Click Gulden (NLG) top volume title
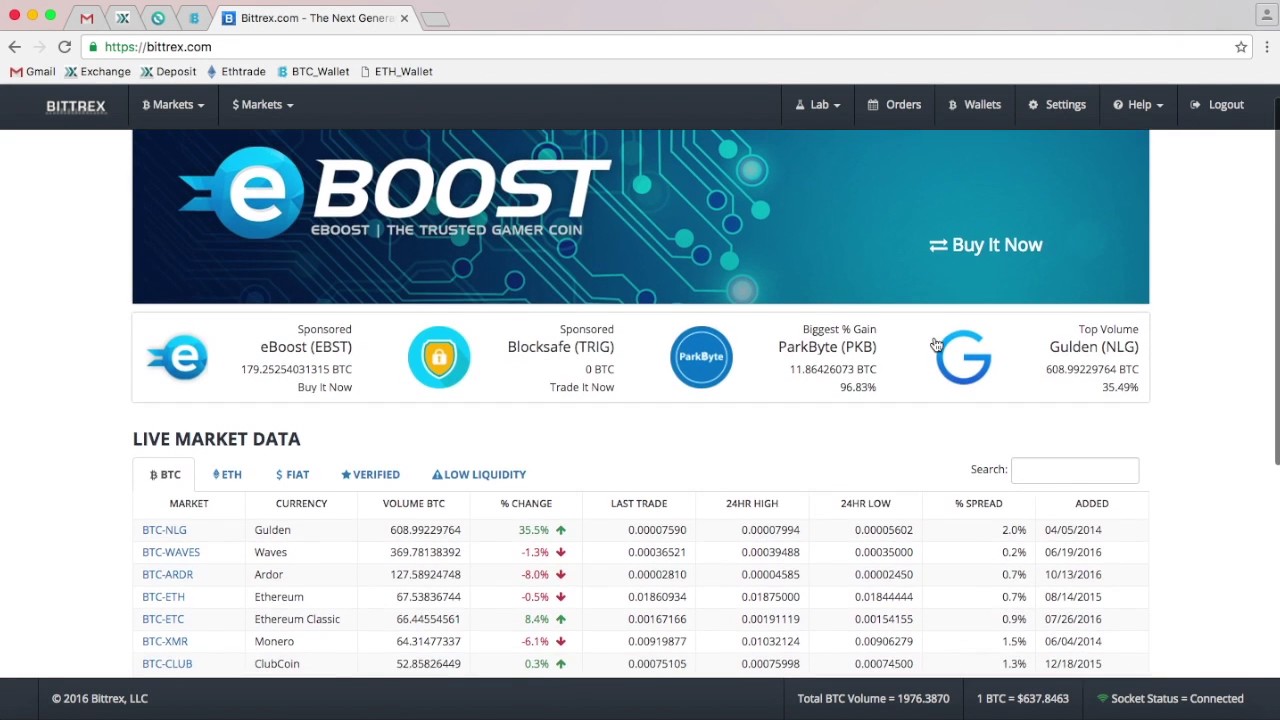This screenshot has height=720, width=1280. click(x=1094, y=347)
